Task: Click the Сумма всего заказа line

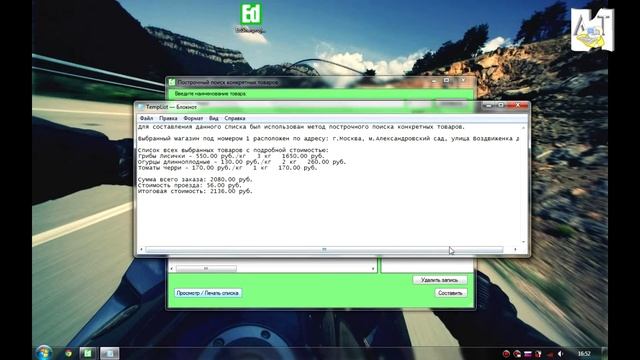Action: [x=195, y=179]
